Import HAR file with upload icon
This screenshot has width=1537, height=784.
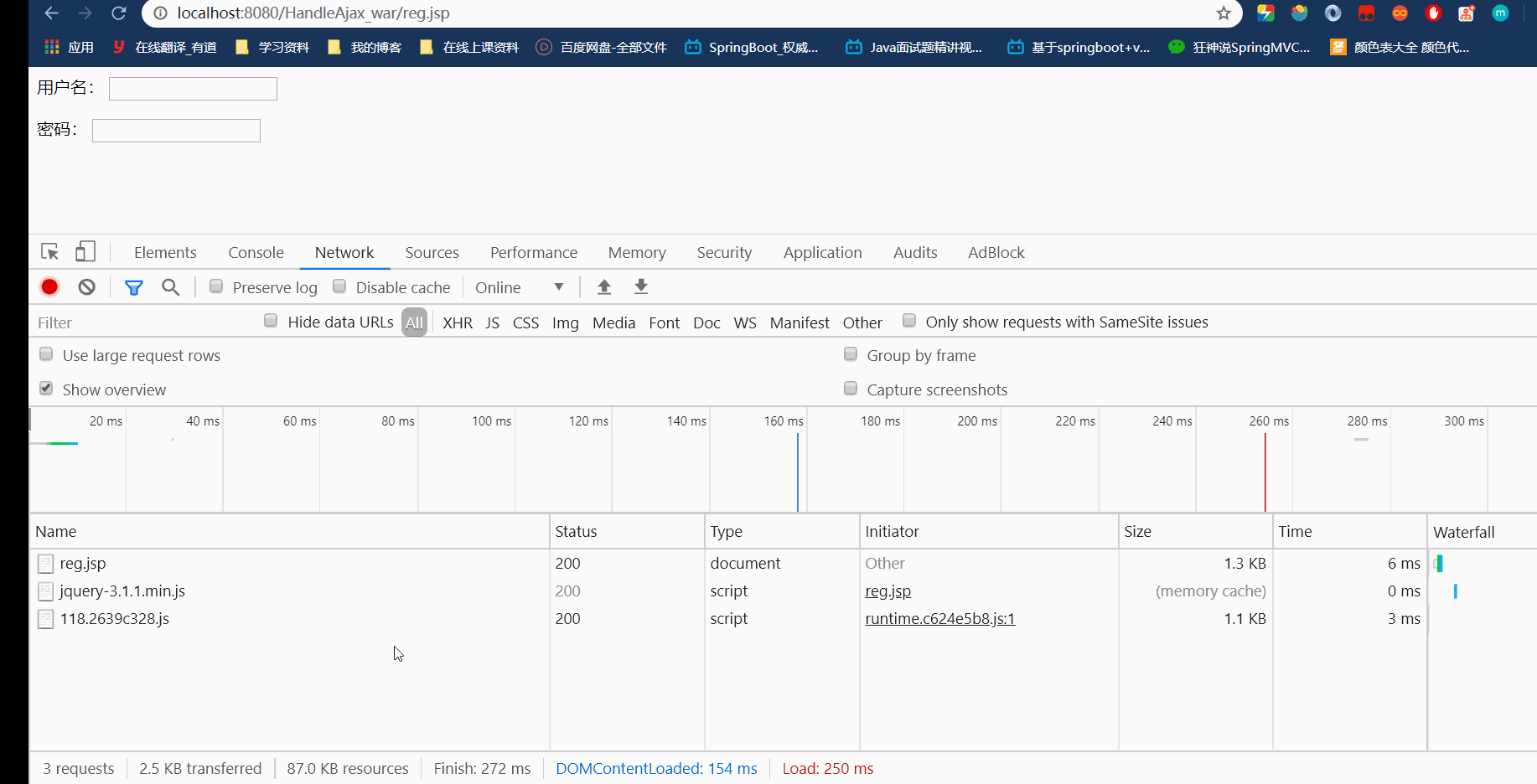603,287
